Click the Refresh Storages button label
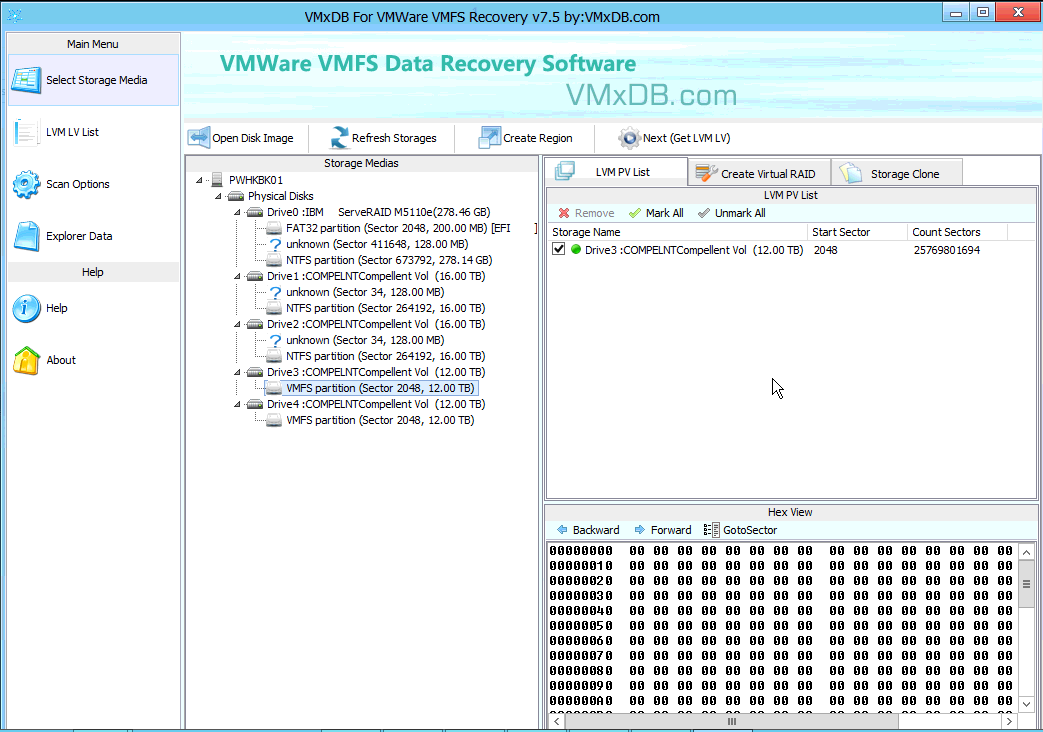1043x732 pixels. point(394,138)
